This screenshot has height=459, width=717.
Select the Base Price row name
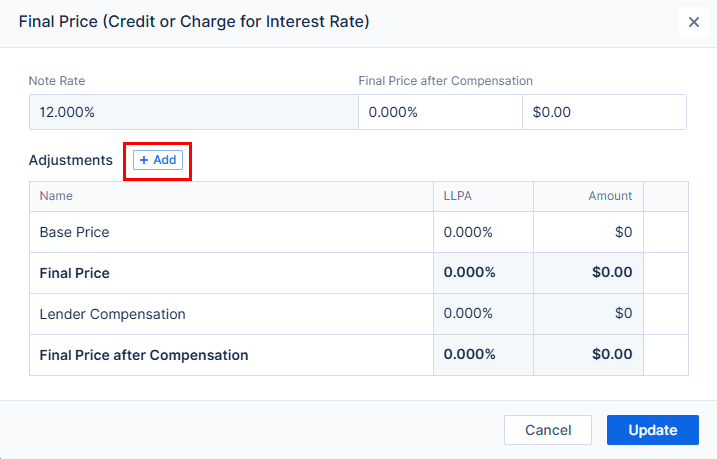pos(75,232)
